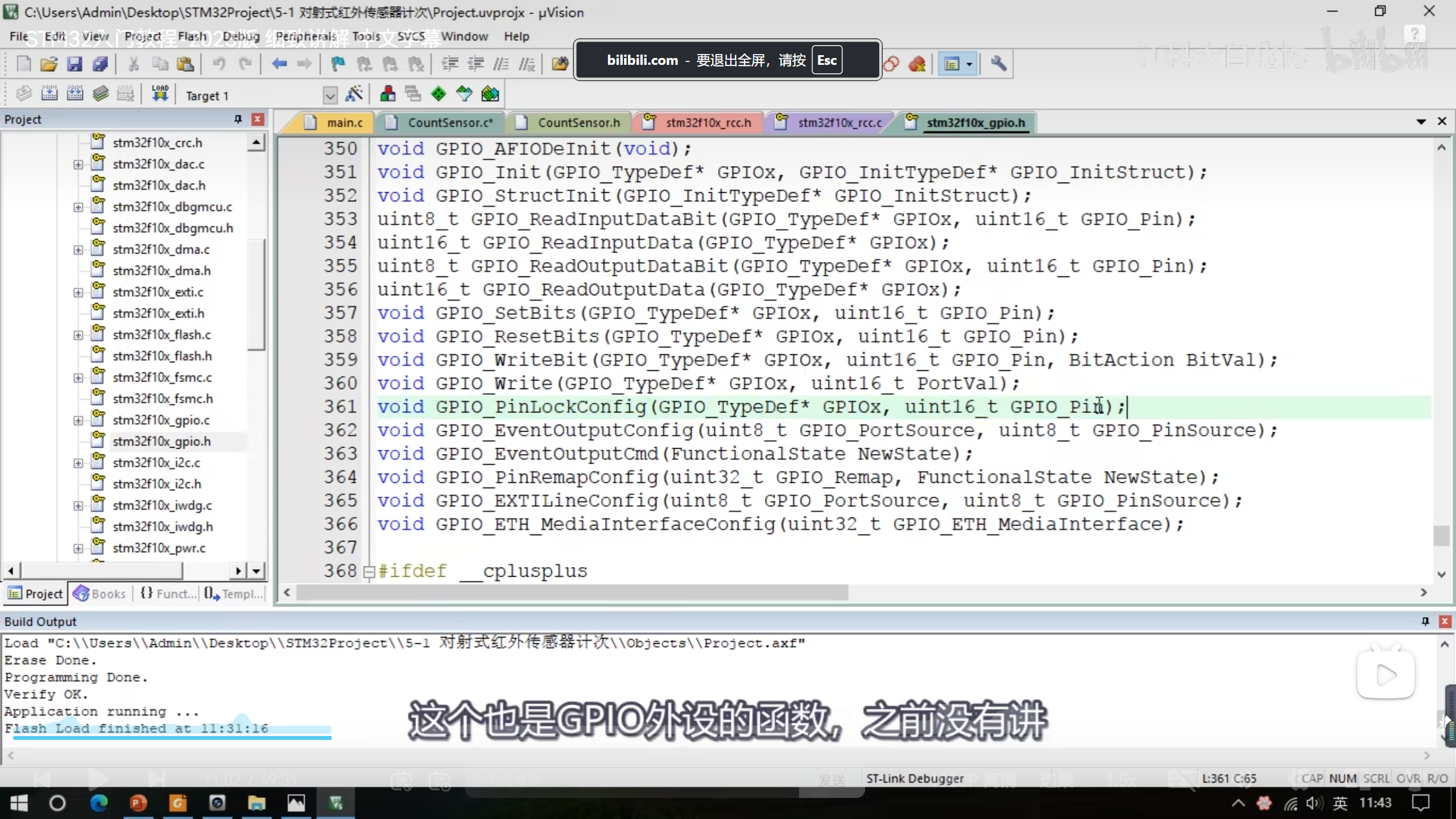Viewport: 1456px width, 819px height.
Task: Collapse the #ifdef __cplusplus fold marker
Action: 369,572
